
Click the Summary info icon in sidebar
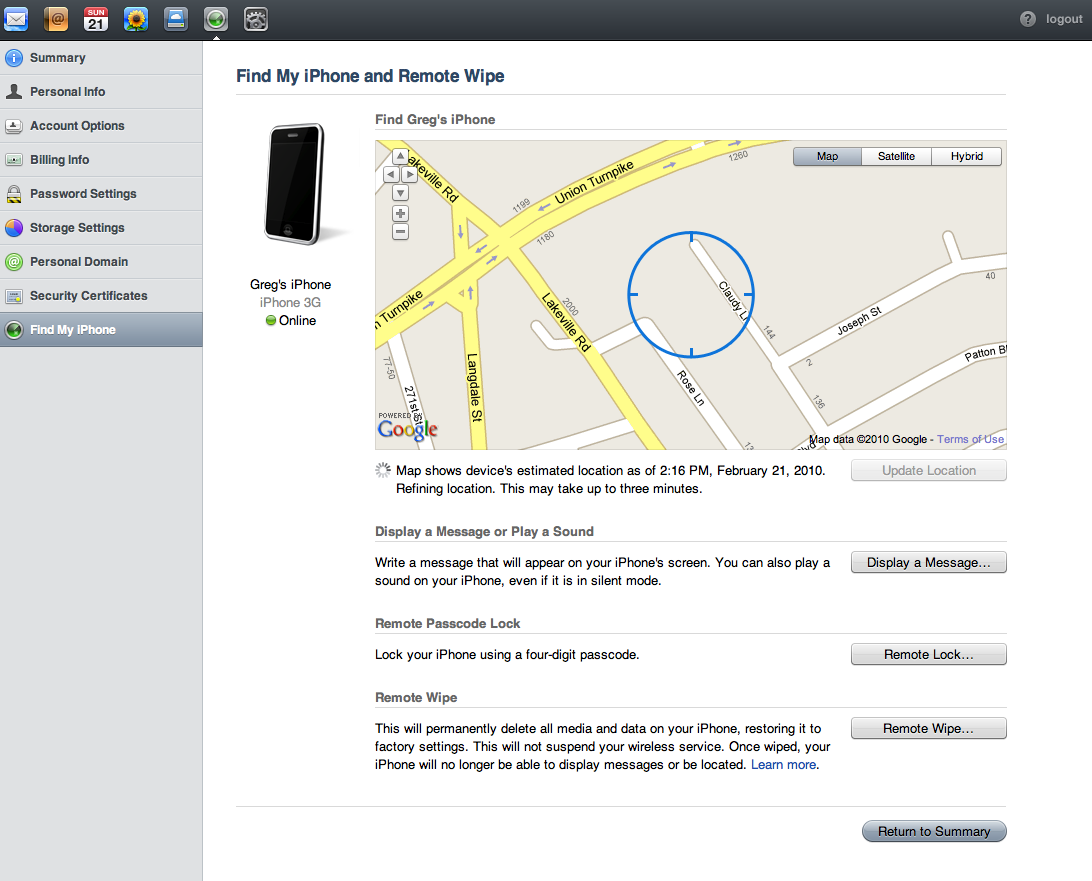pos(14,58)
